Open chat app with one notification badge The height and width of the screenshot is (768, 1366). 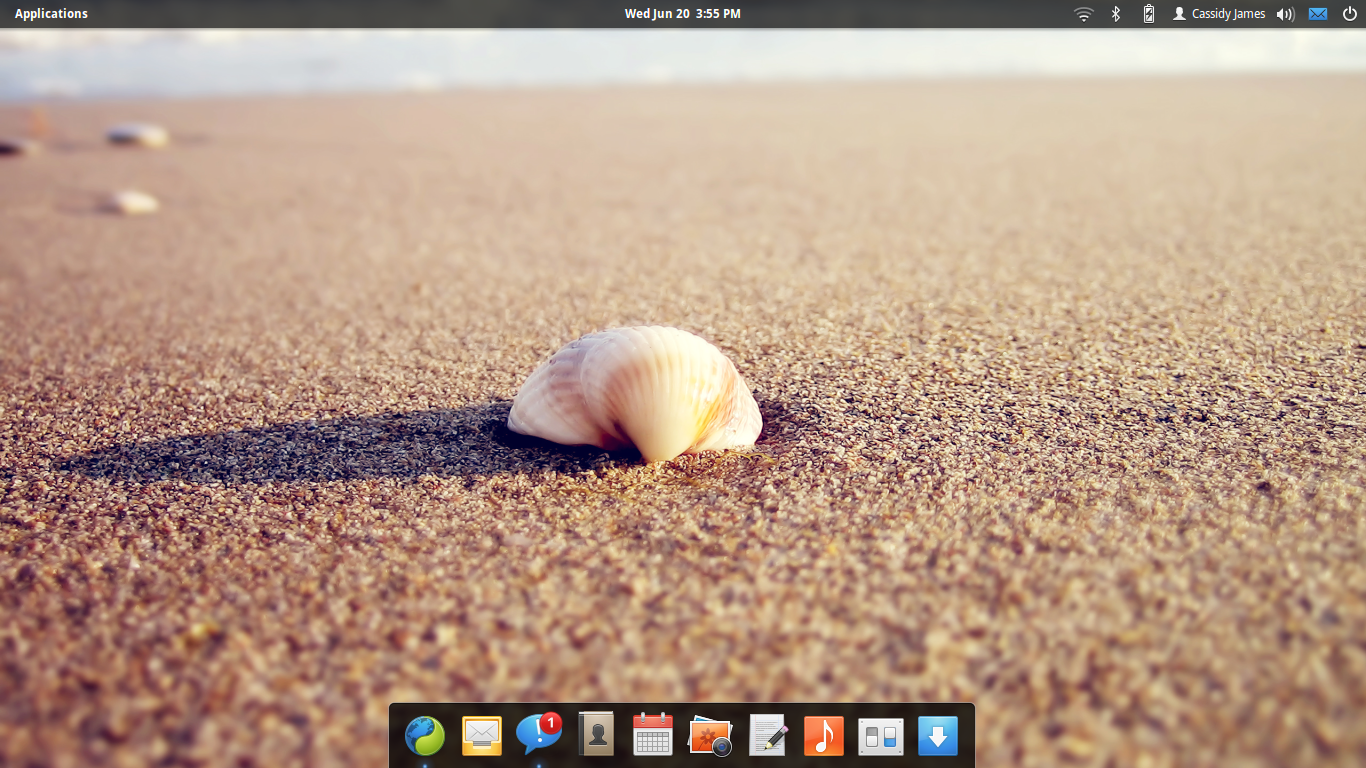tap(538, 736)
